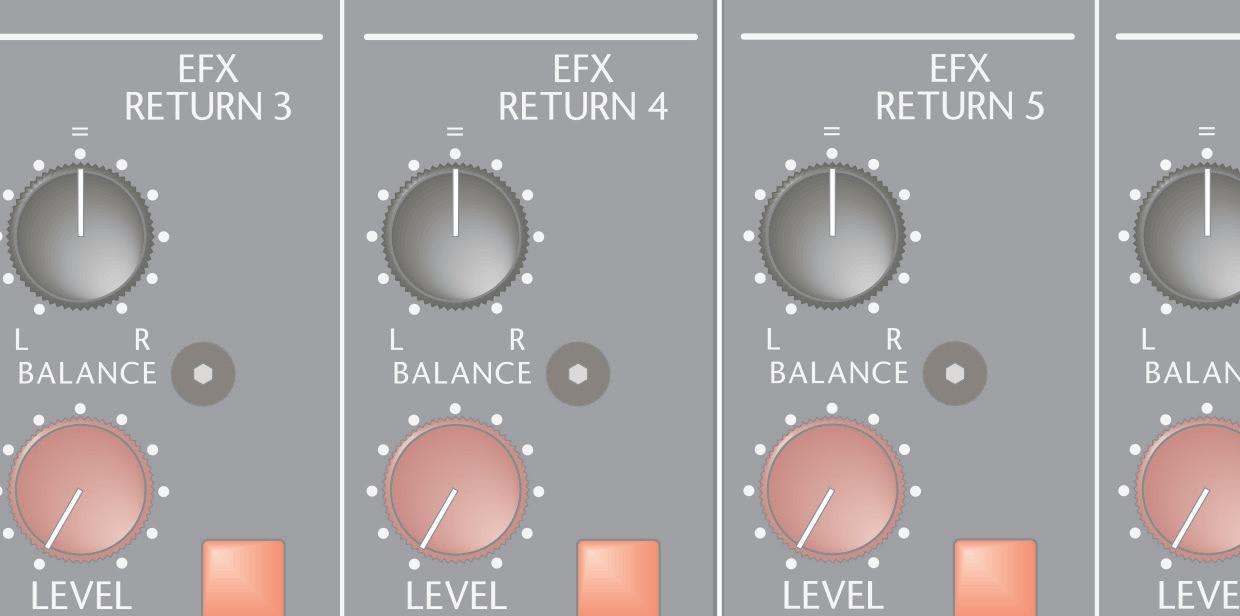Screen dimensions: 1240x616
Task: Click the hex screw beside Return 4 BALANCE
Action: click(x=578, y=374)
